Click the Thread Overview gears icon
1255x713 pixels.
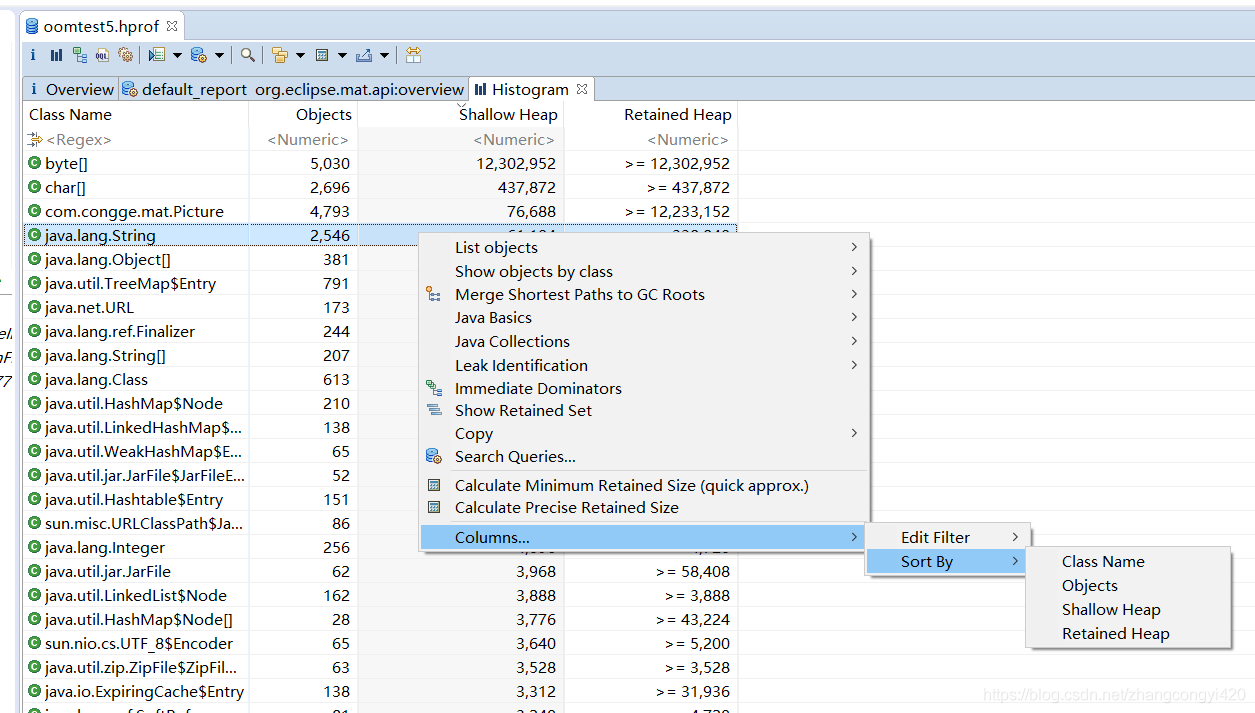(x=126, y=55)
